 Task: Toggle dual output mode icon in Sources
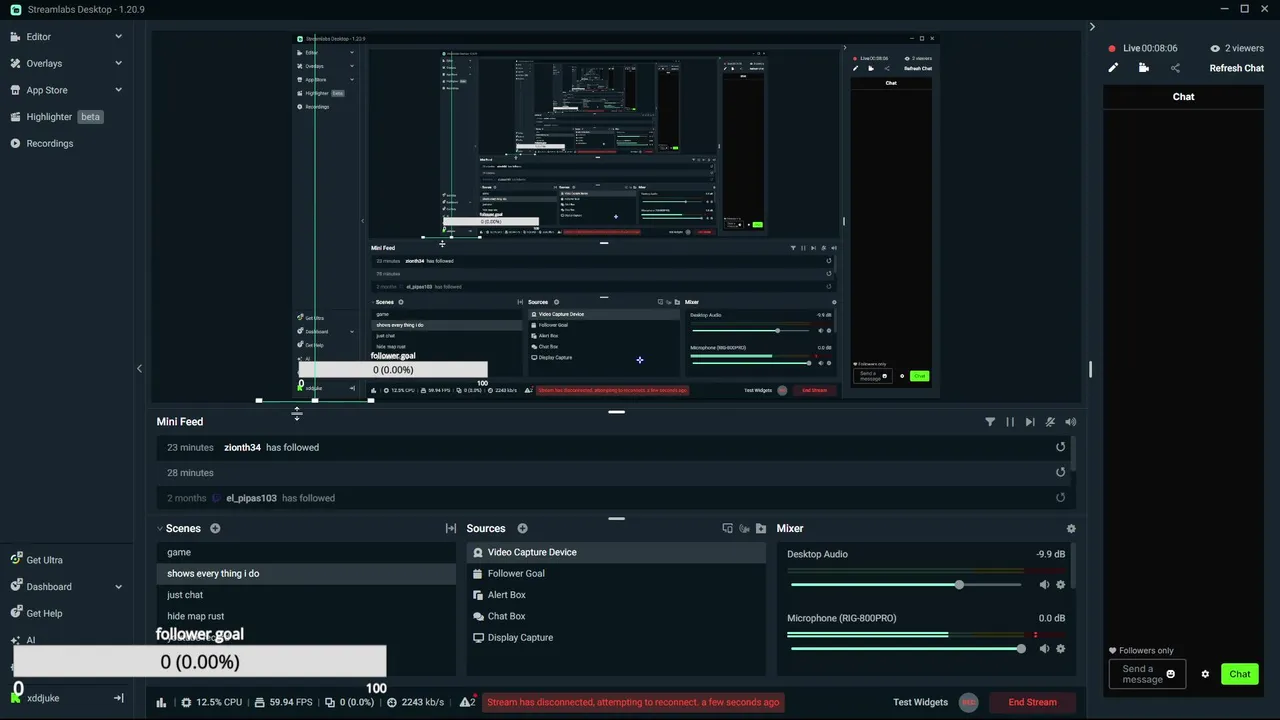click(x=727, y=528)
